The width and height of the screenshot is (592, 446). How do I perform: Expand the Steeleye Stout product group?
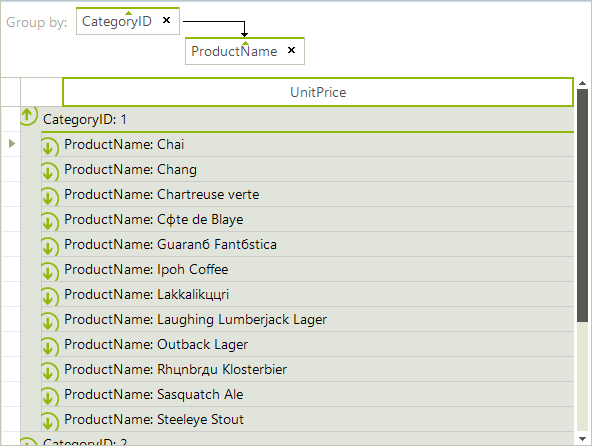(50, 421)
